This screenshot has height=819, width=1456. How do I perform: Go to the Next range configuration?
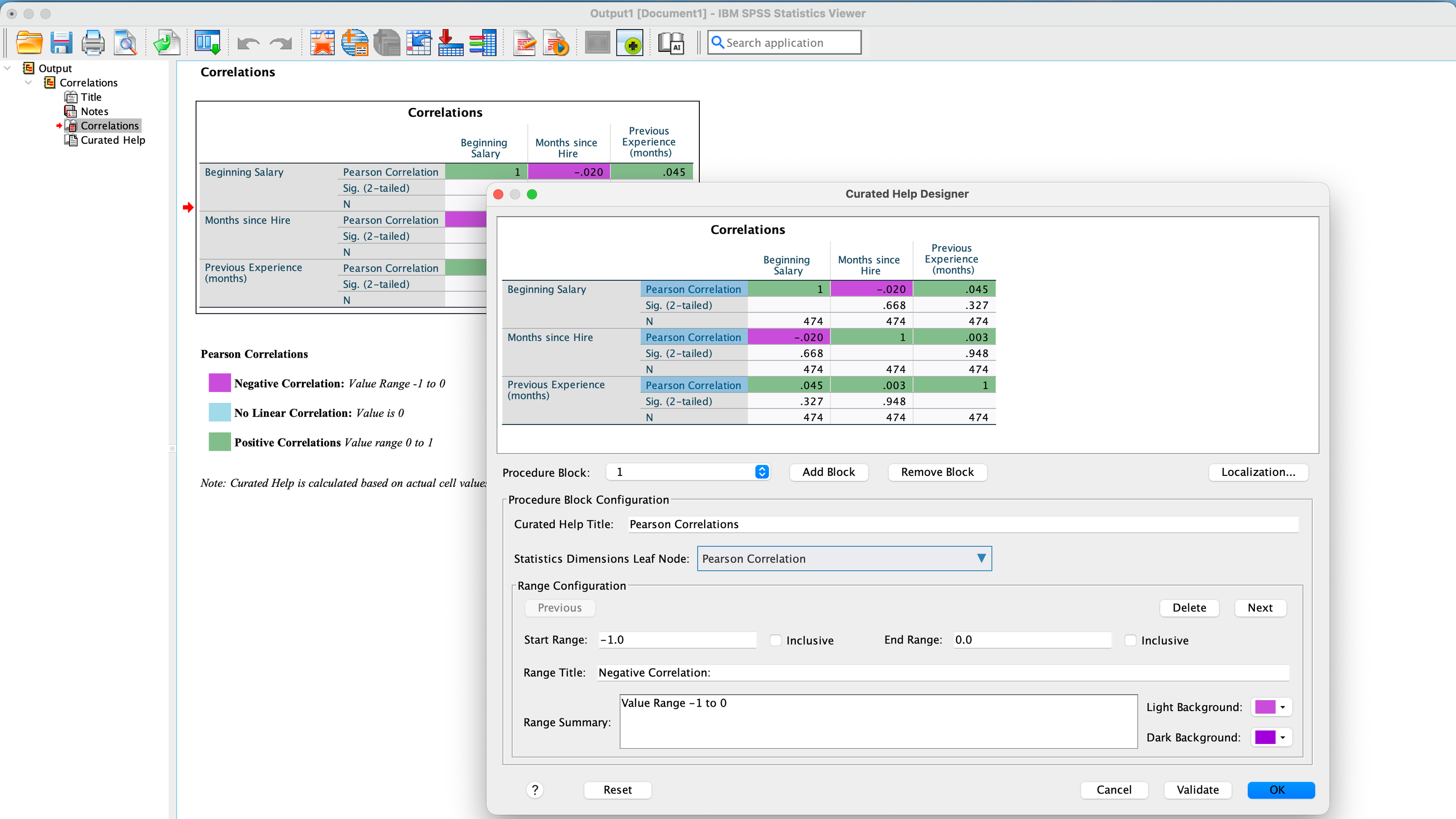tap(1260, 607)
